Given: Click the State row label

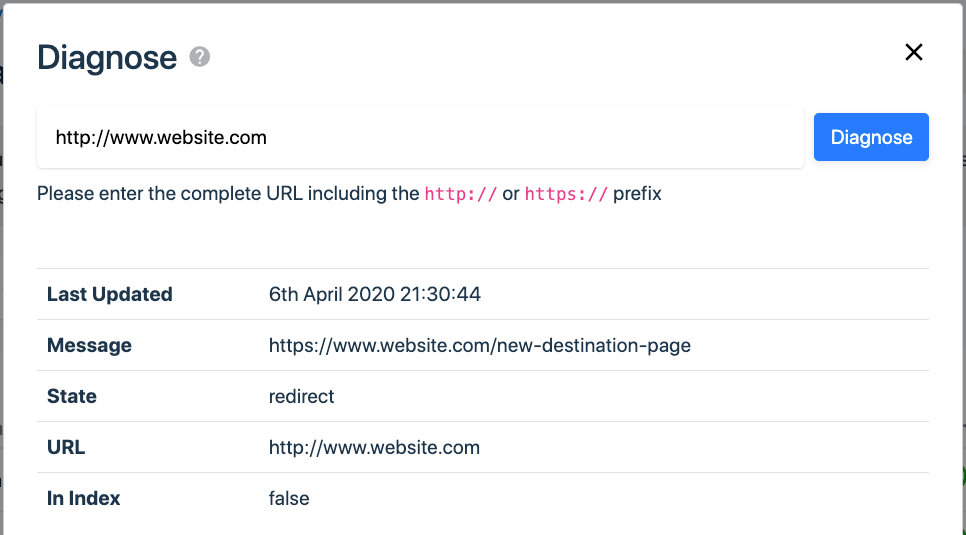Looking at the screenshot, I should pyautogui.click(x=71, y=396).
